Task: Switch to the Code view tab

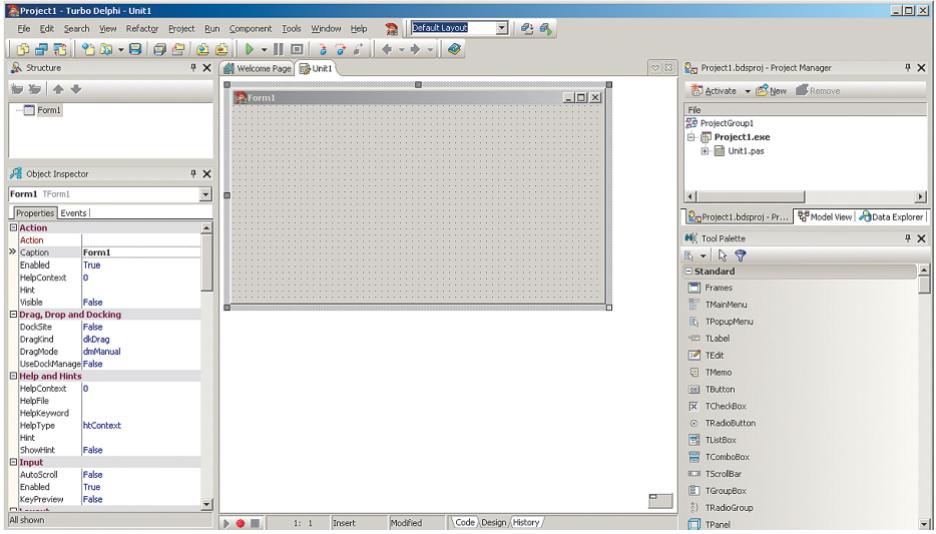Action: (464, 523)
